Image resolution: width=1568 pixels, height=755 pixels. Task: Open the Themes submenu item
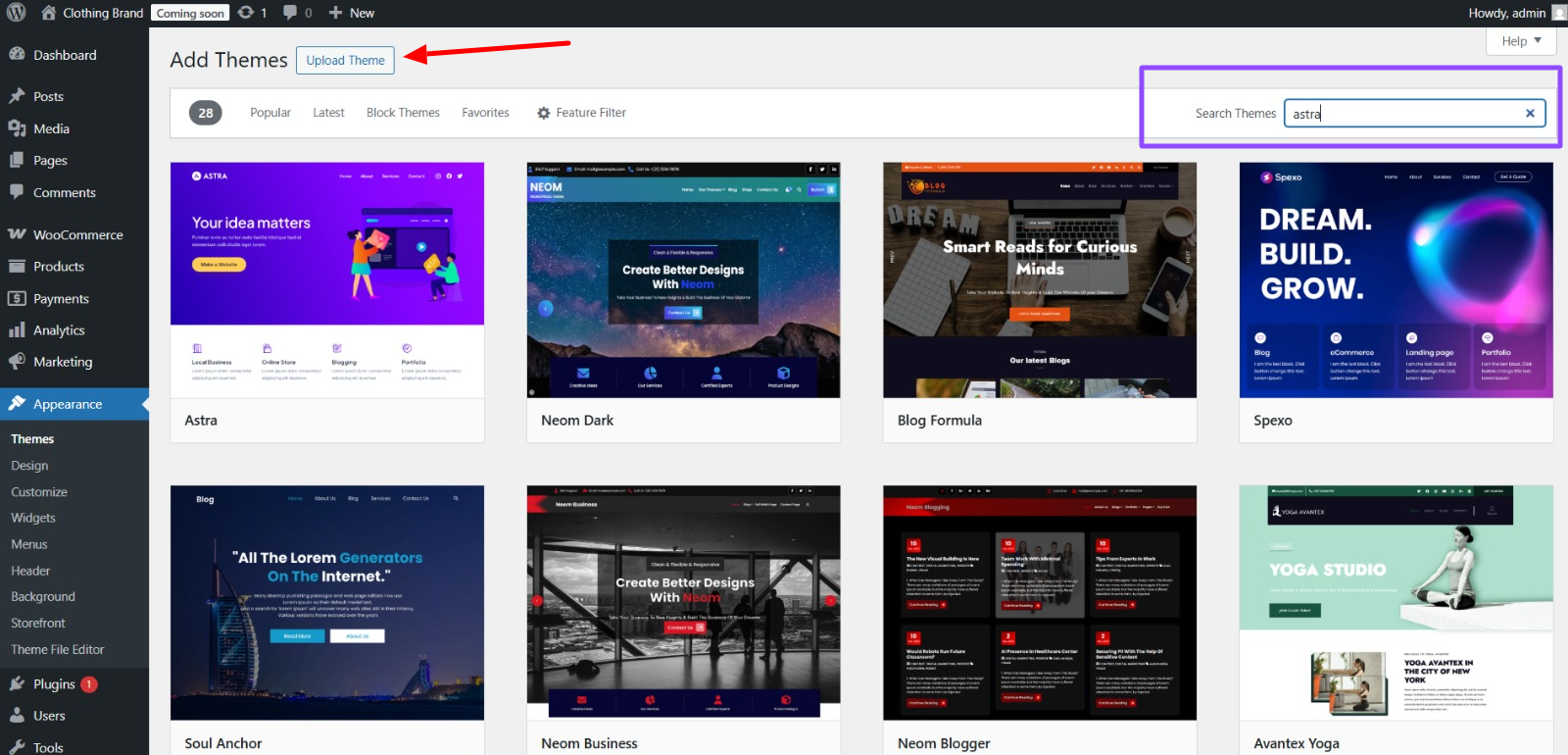(32, 439)
